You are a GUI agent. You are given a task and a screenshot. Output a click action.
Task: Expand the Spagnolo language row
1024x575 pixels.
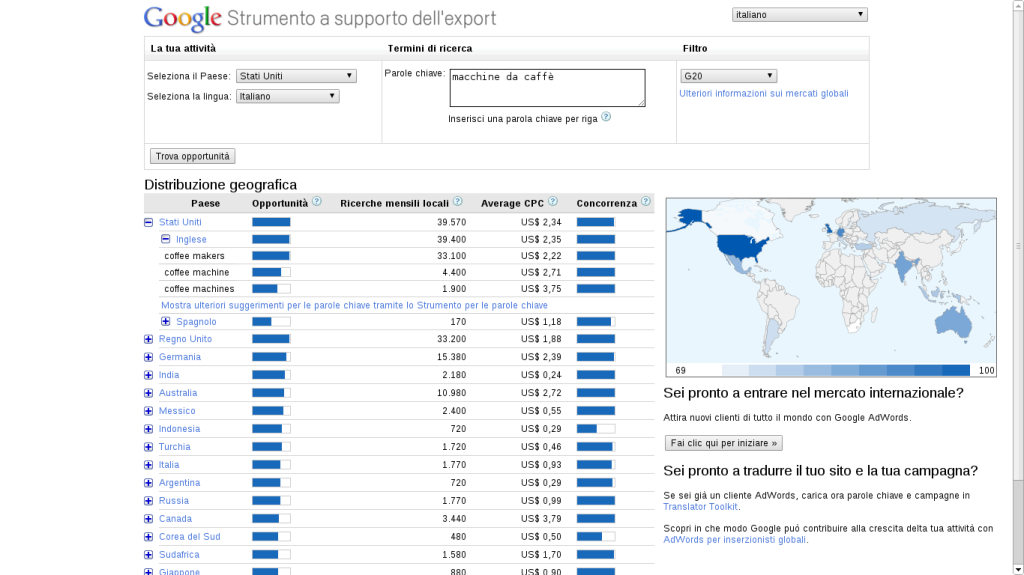pyautogui.click(x=166, y=321)
